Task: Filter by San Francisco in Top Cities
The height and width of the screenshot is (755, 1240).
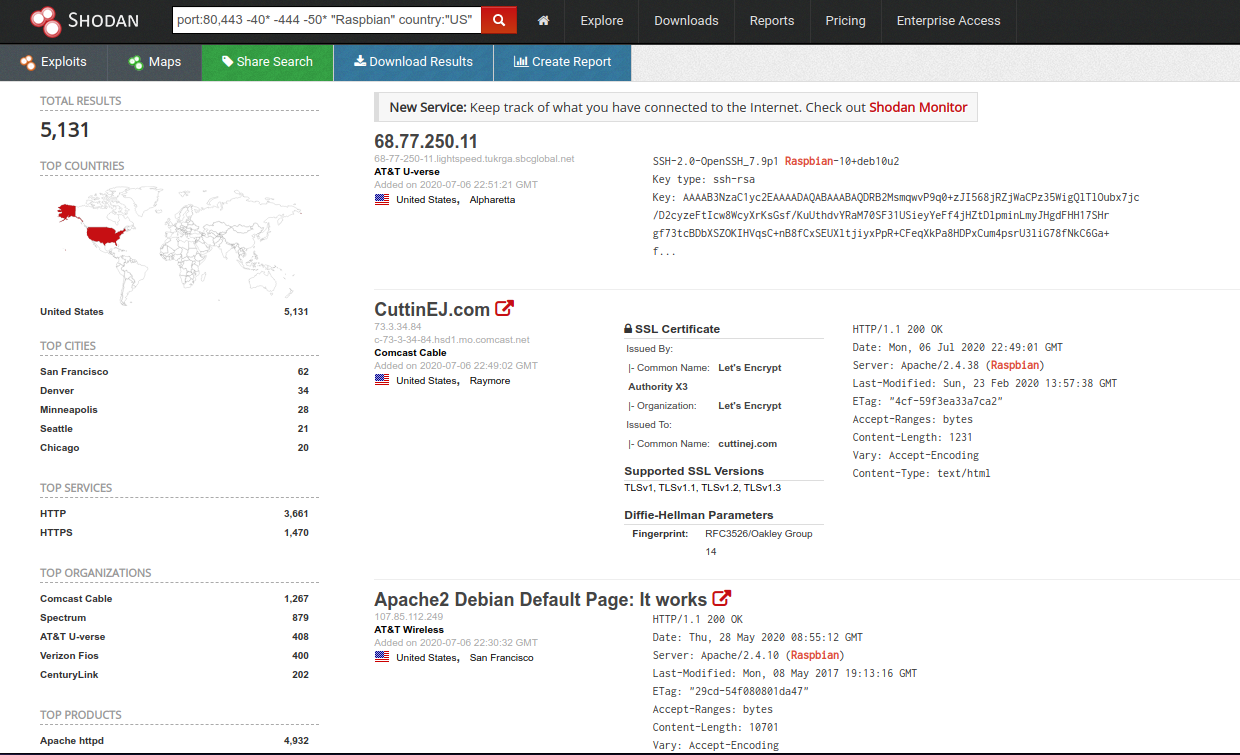Action: (74, 372)
